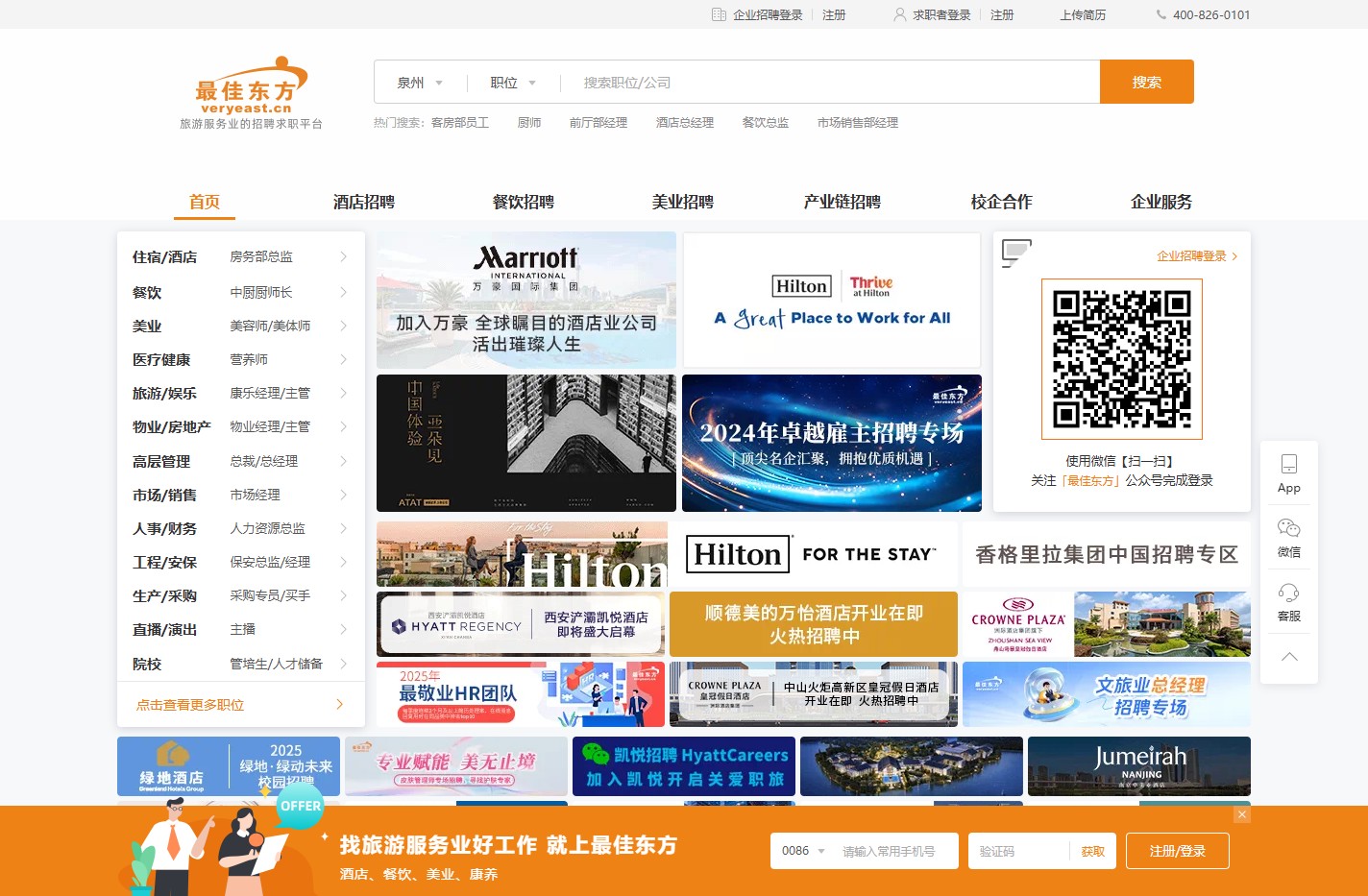Click hot search term 市场销售部经理
The height and width of the screenshot is (896, 1368).
tap(858, 123)
